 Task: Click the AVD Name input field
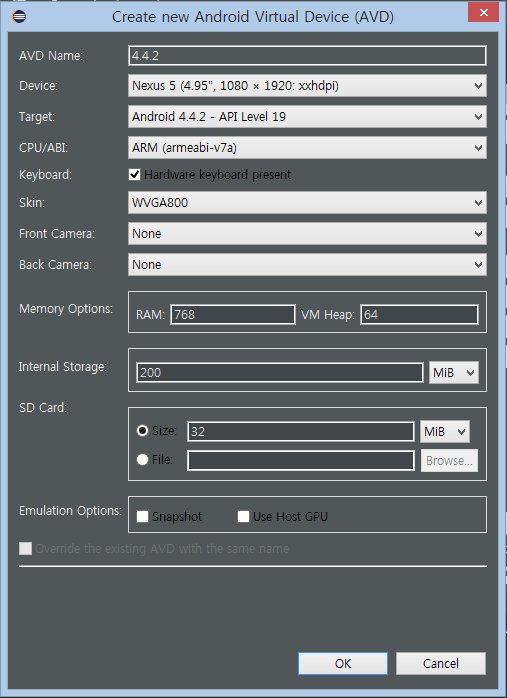[x=307, y=56]
